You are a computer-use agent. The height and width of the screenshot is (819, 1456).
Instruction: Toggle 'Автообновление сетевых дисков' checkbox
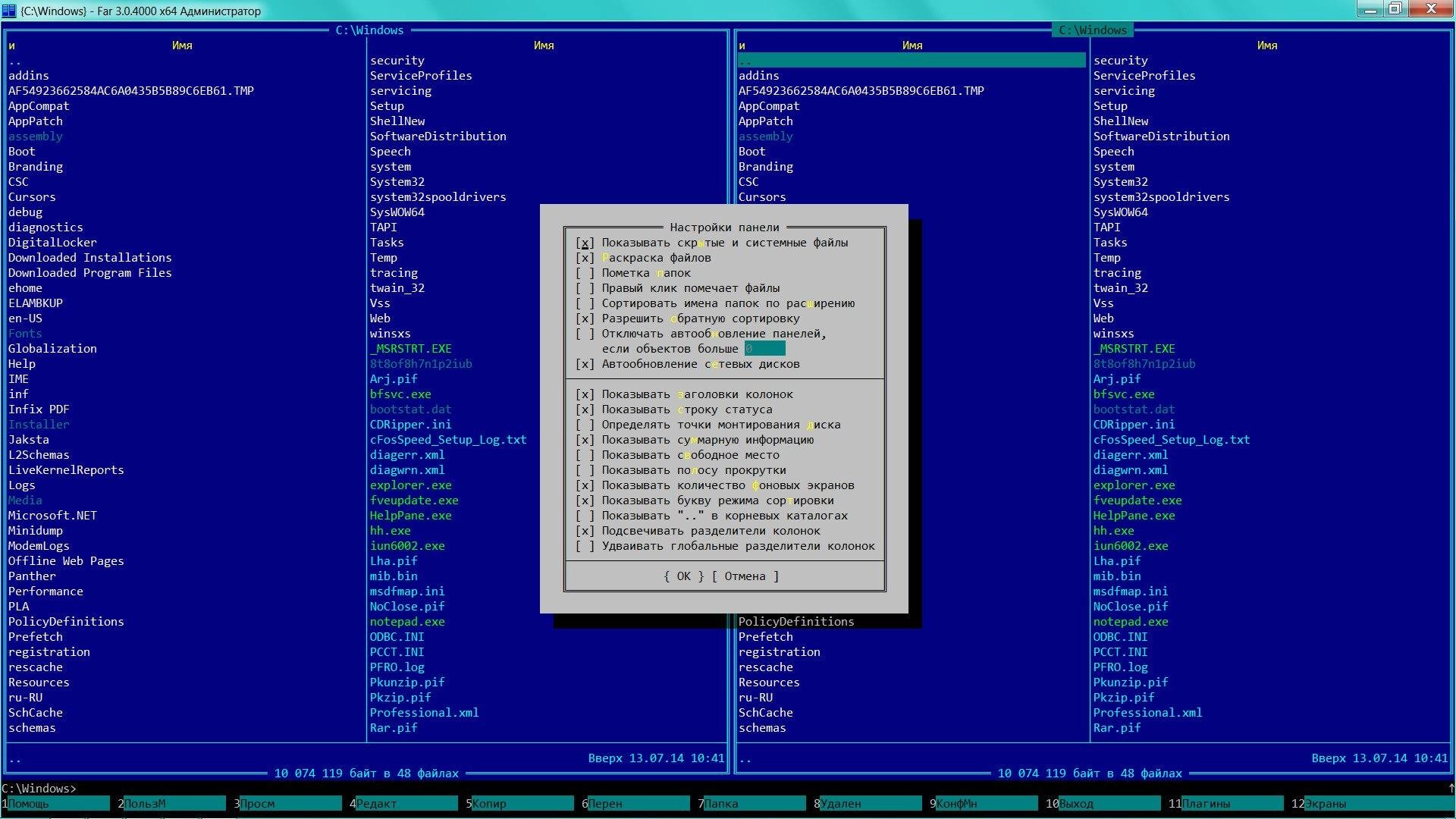585,364
